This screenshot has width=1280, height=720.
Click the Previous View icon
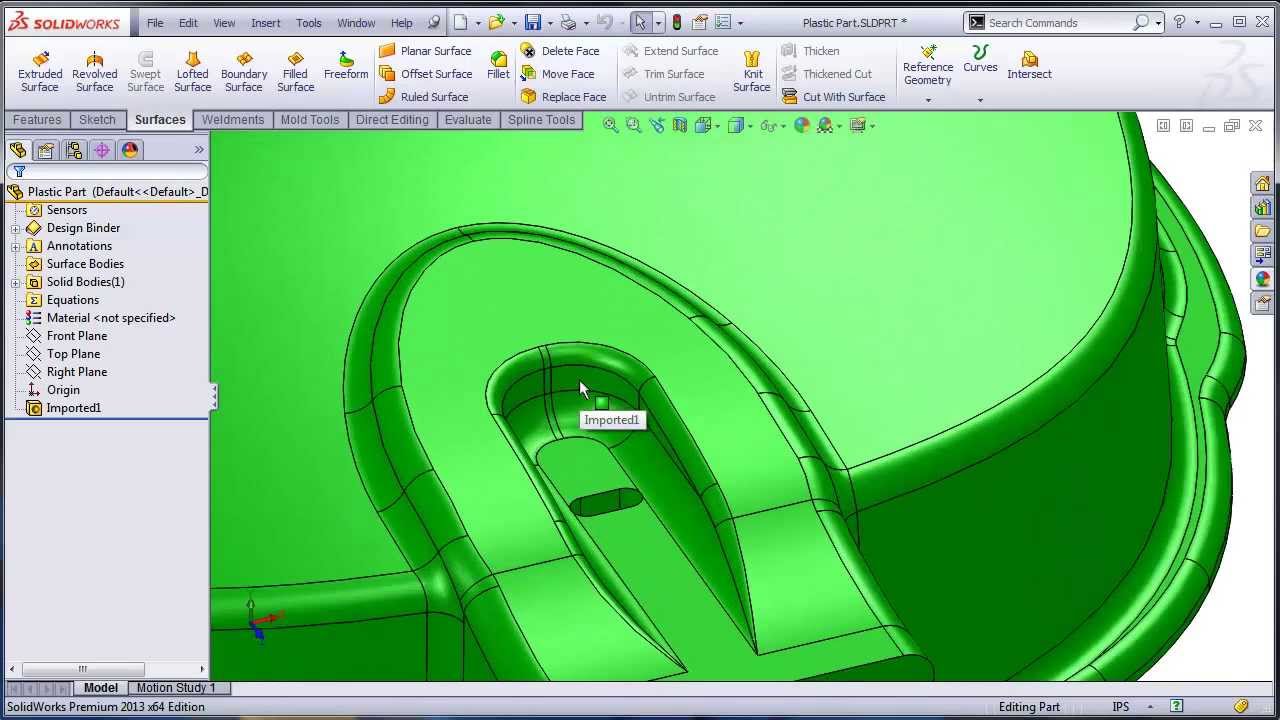point(657,125)
